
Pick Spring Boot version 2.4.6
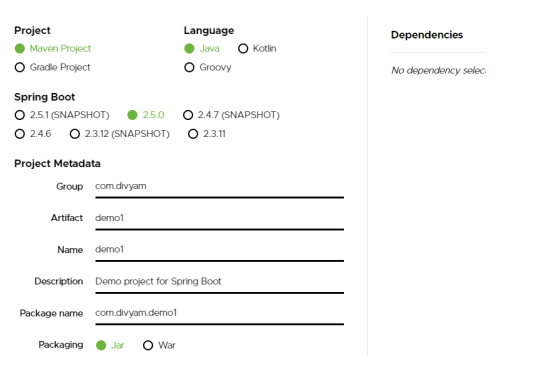[20, 134]
